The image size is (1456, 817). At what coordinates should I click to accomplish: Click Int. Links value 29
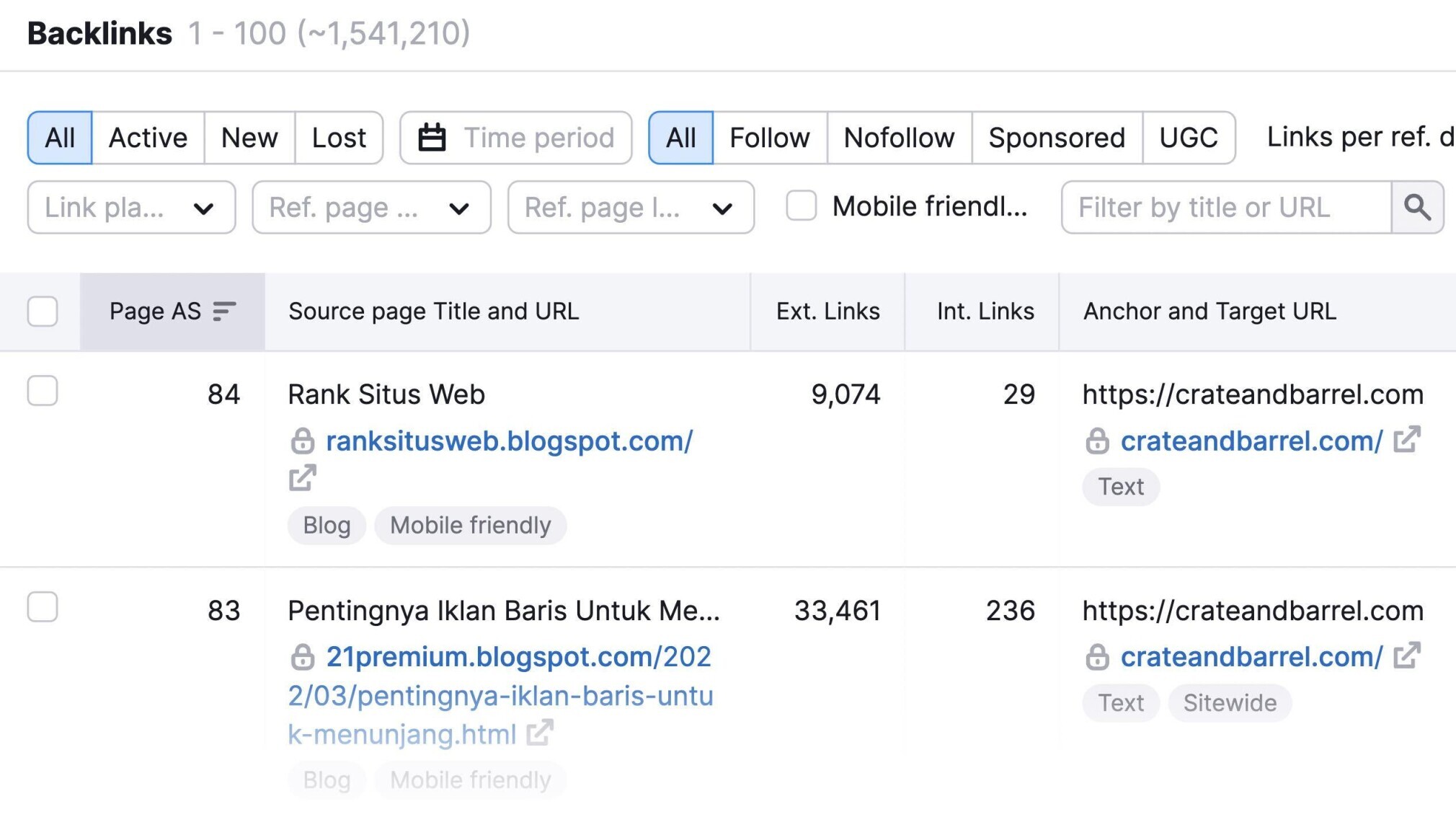coord(1018,394)
